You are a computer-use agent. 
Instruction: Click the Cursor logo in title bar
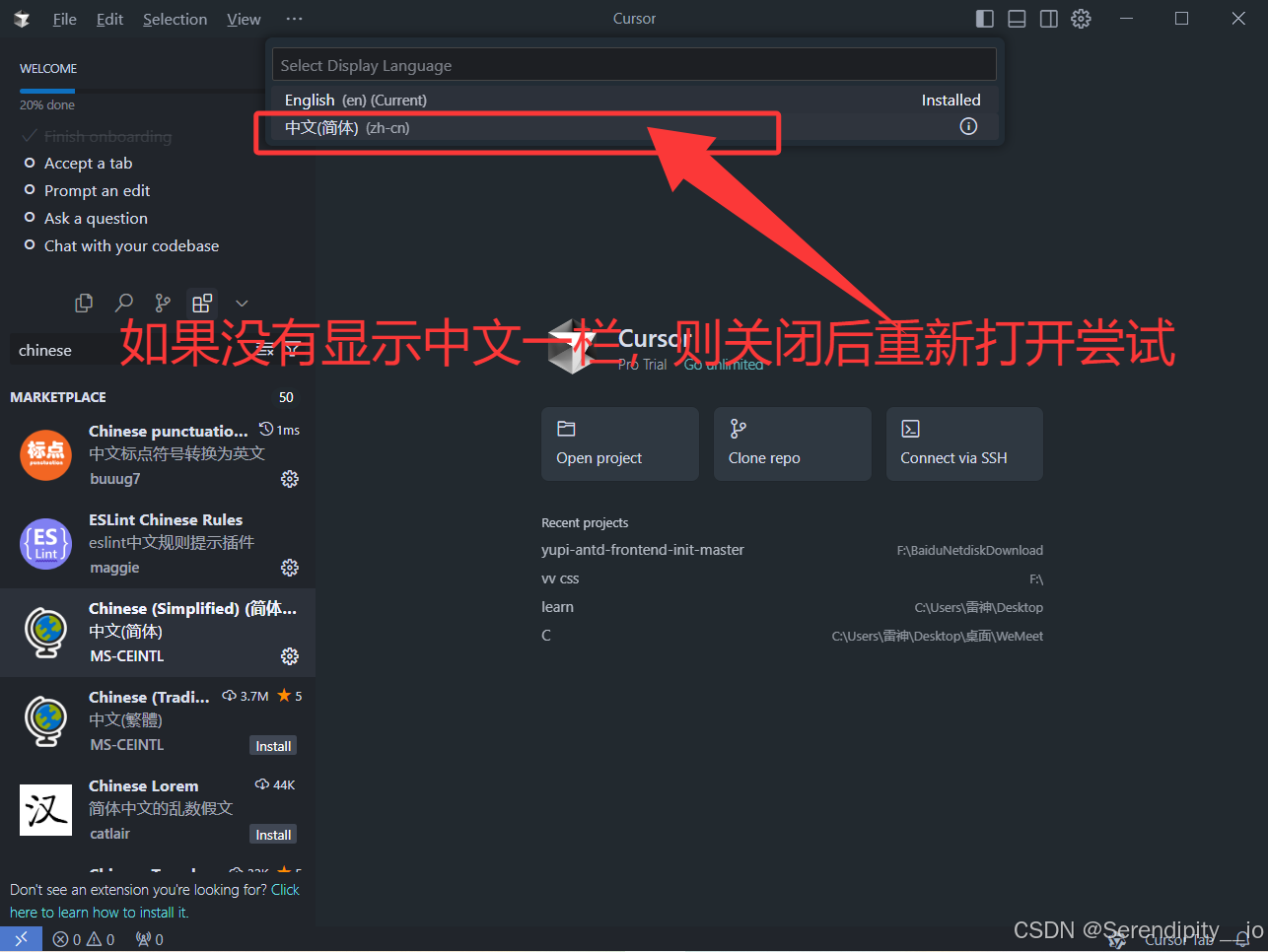(22, 19)
